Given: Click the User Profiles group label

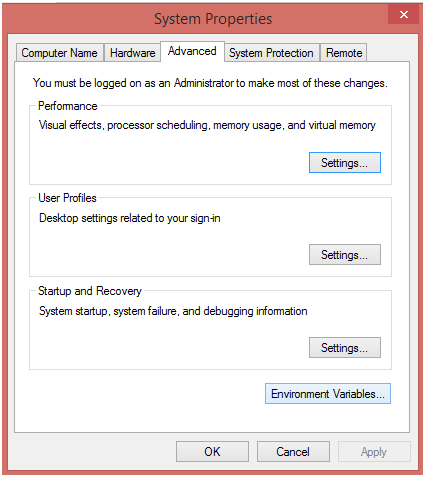Looking at the screenshot, I should pyautogui.click(x=67, y=198).
